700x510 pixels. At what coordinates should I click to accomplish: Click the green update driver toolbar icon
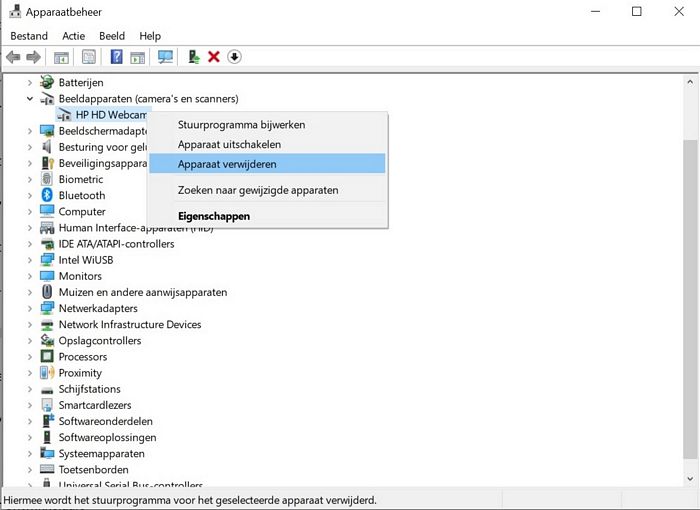194,57
